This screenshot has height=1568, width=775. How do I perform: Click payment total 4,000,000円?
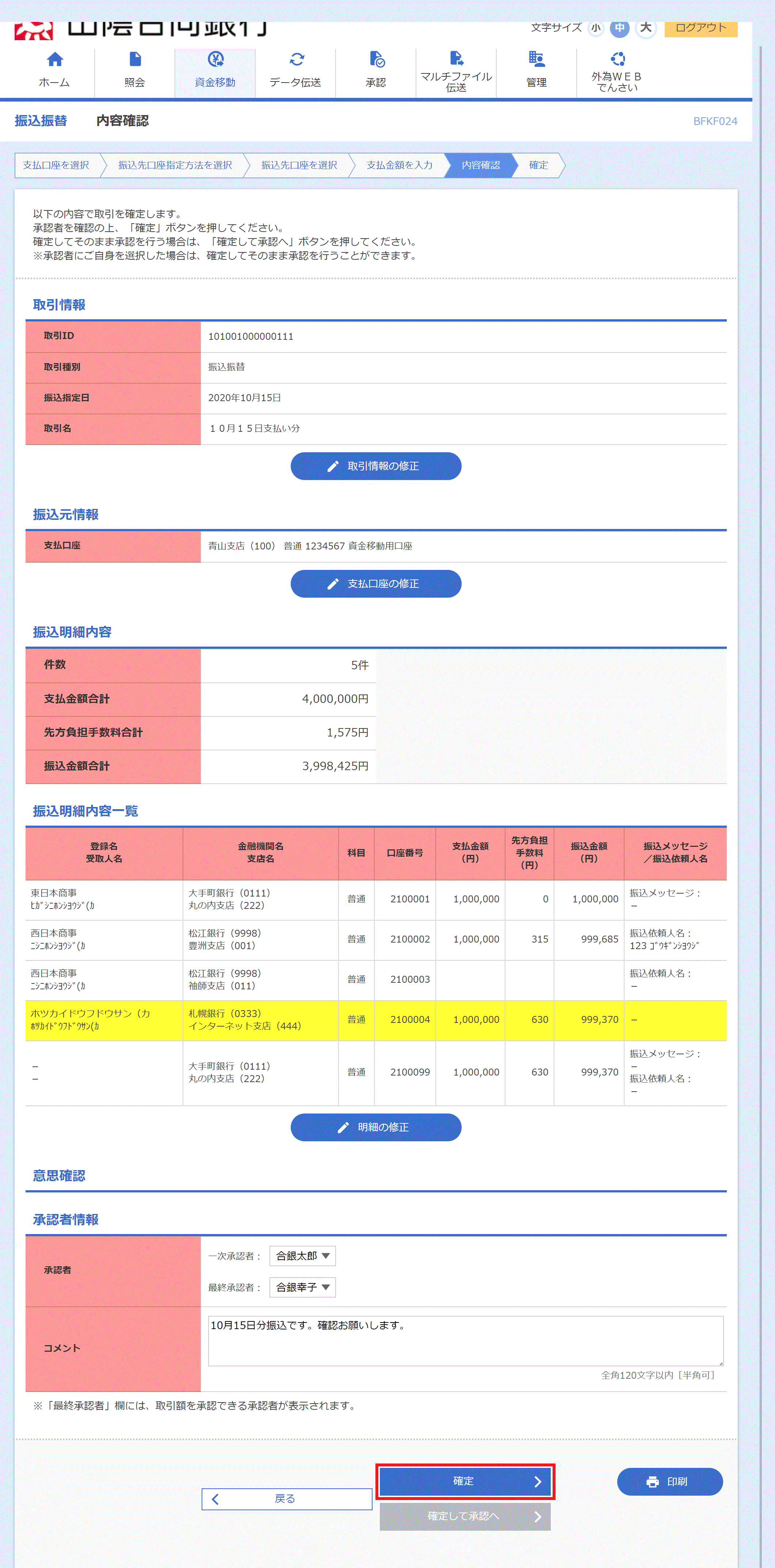pos(335,699)
